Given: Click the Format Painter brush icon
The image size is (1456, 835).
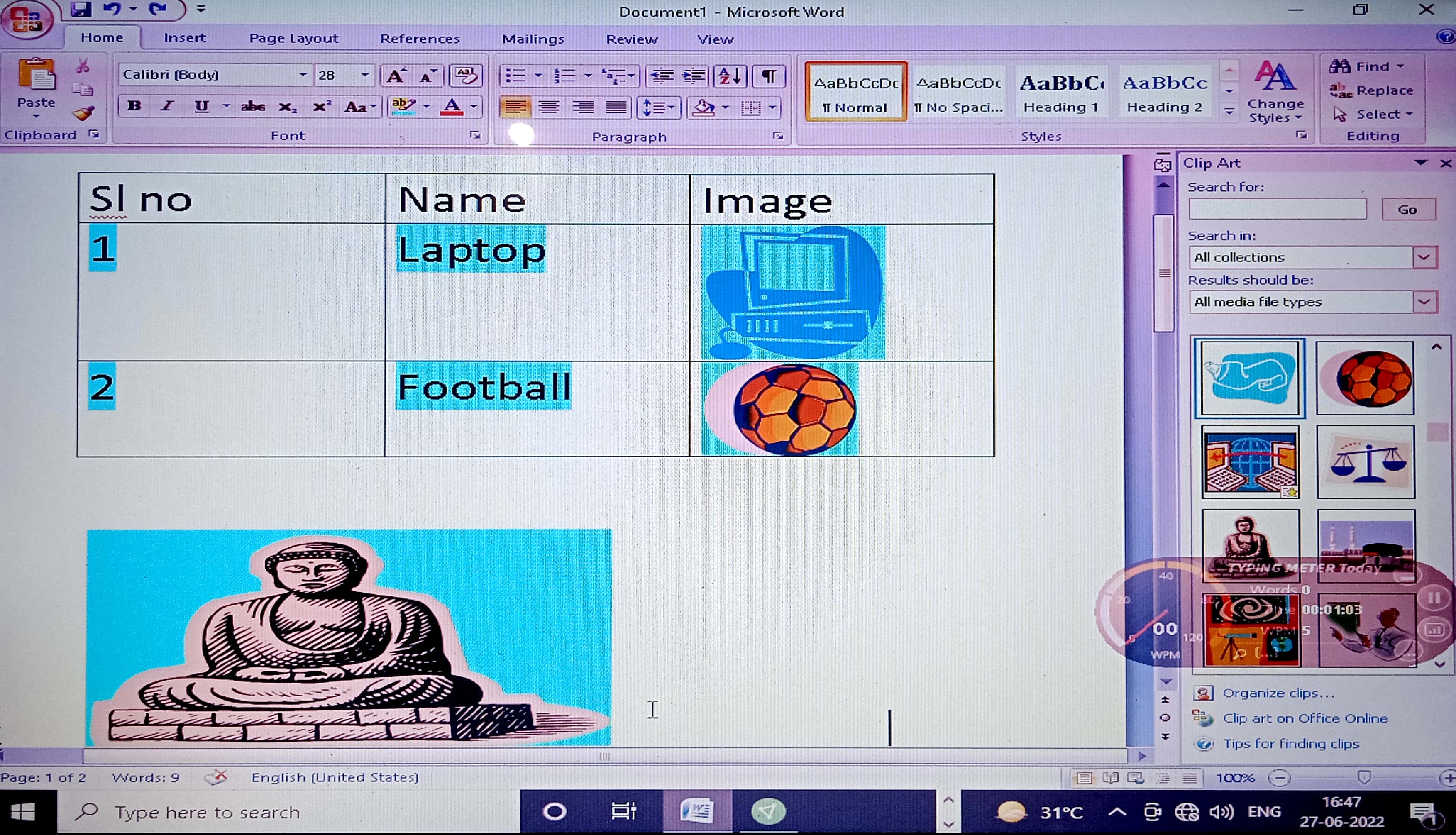Looking at the screenshot, I should (x=84, y=113).
